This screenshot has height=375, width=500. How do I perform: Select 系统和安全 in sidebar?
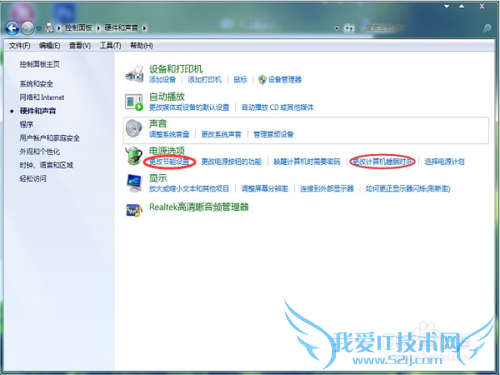coord(36,84)
